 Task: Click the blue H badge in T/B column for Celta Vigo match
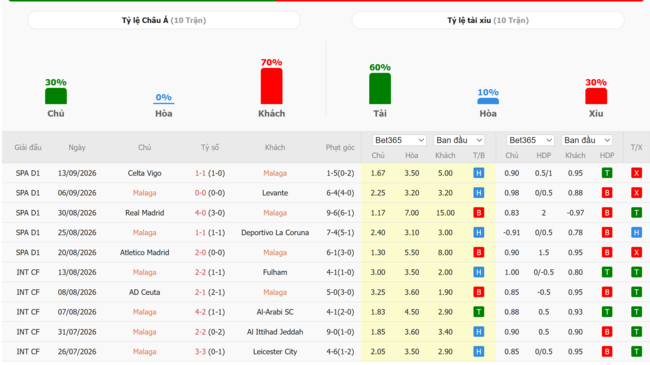point(478,173)
